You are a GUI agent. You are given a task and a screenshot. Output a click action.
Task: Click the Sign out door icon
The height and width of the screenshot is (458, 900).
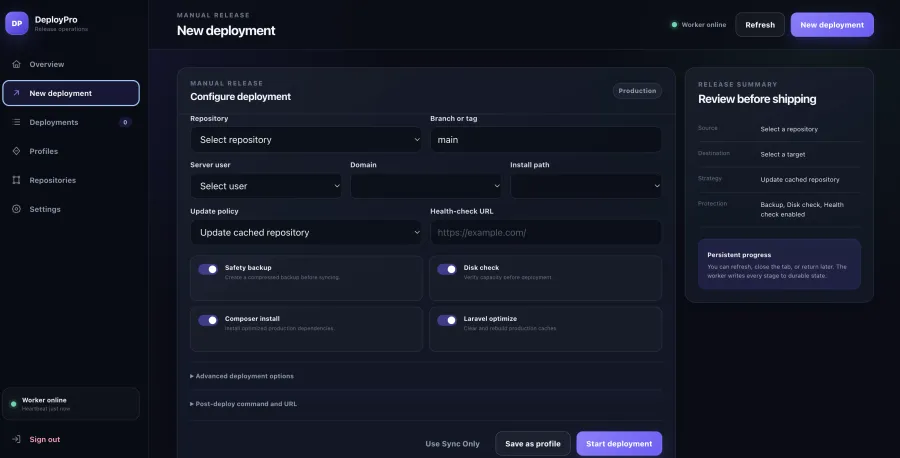coord(16,439)
